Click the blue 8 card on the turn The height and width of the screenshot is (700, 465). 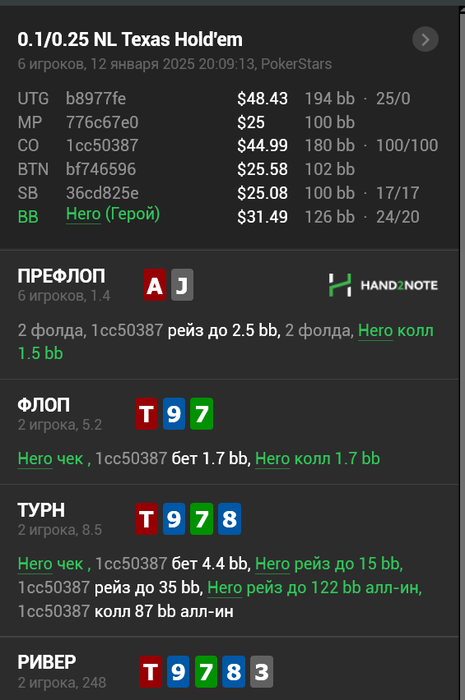tap(229, 519)
